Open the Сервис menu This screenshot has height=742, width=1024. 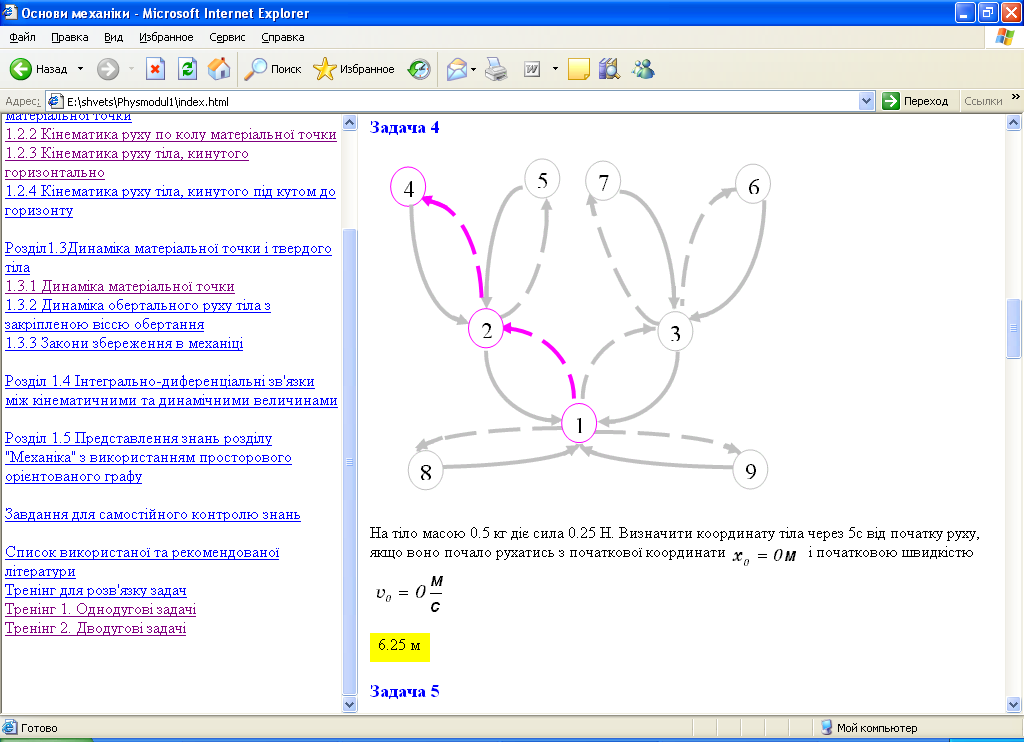[227, 37]
